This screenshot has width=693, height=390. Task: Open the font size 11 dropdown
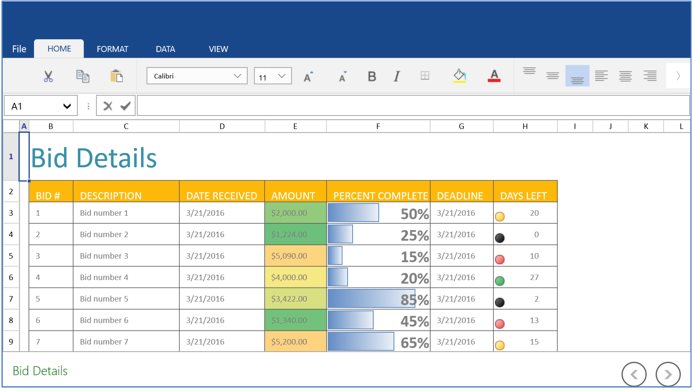point(273,76)
